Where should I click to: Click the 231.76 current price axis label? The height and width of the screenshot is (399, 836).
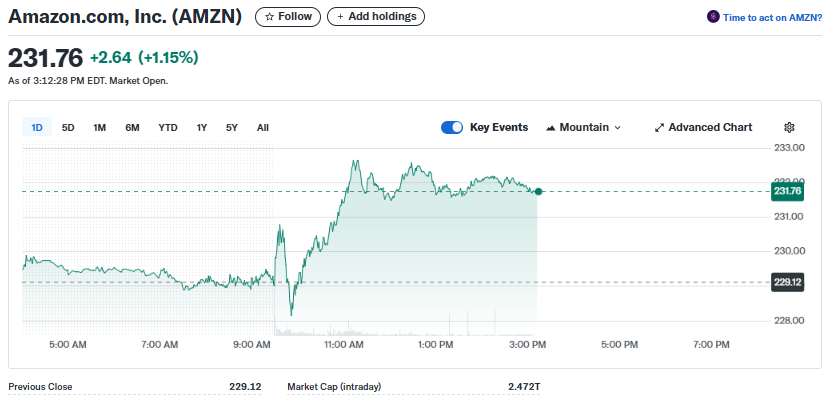click(x=787, y=191)
